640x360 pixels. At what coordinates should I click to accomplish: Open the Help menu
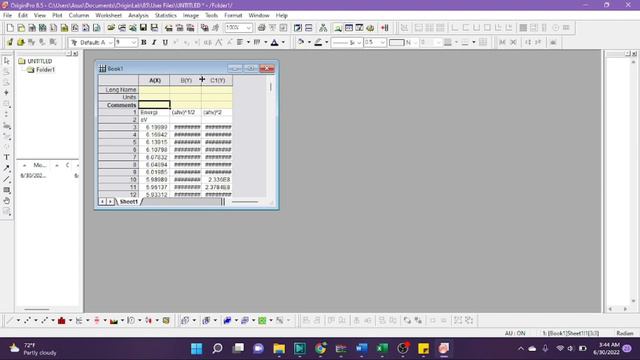[x=282, y=16]
